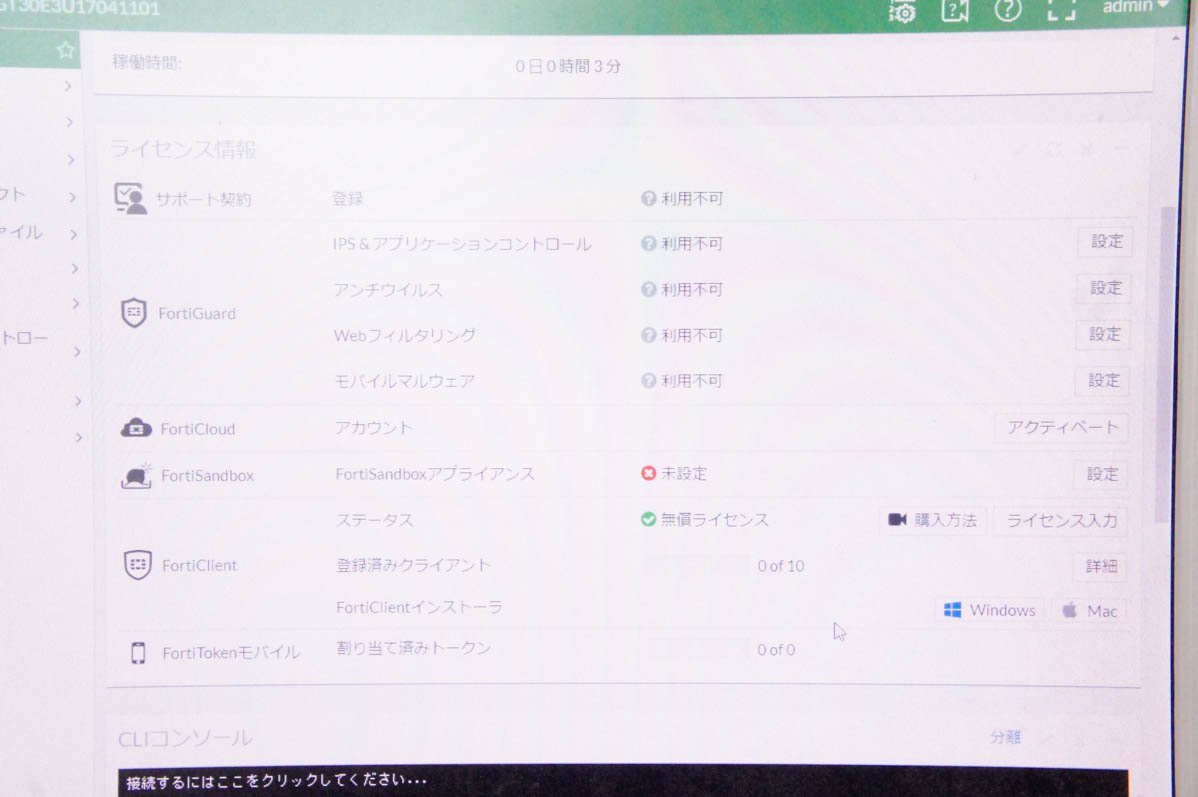Click 設定 button in Webフィルタリング row
The height and width of the screenshot is (797, 1198).
(1104, 335)
